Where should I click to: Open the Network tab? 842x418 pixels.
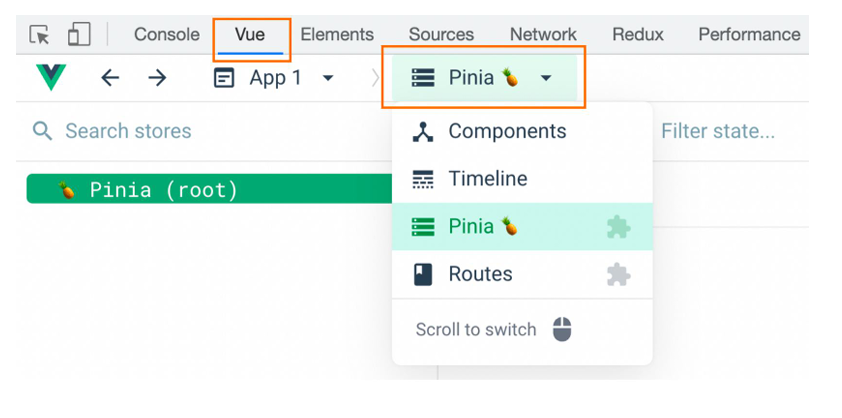click(543, 34)
